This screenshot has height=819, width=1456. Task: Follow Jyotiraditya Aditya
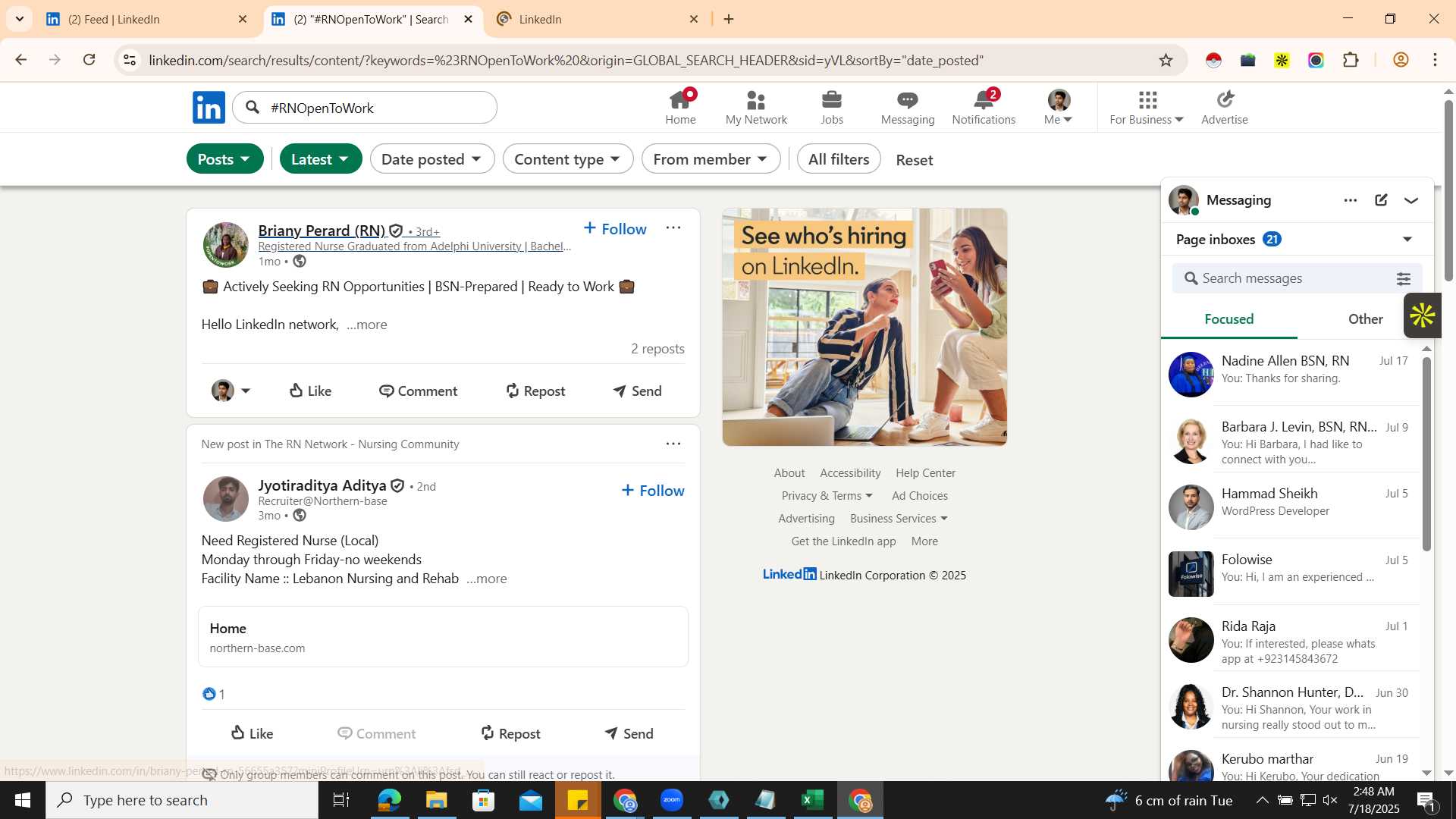[652, 490]
